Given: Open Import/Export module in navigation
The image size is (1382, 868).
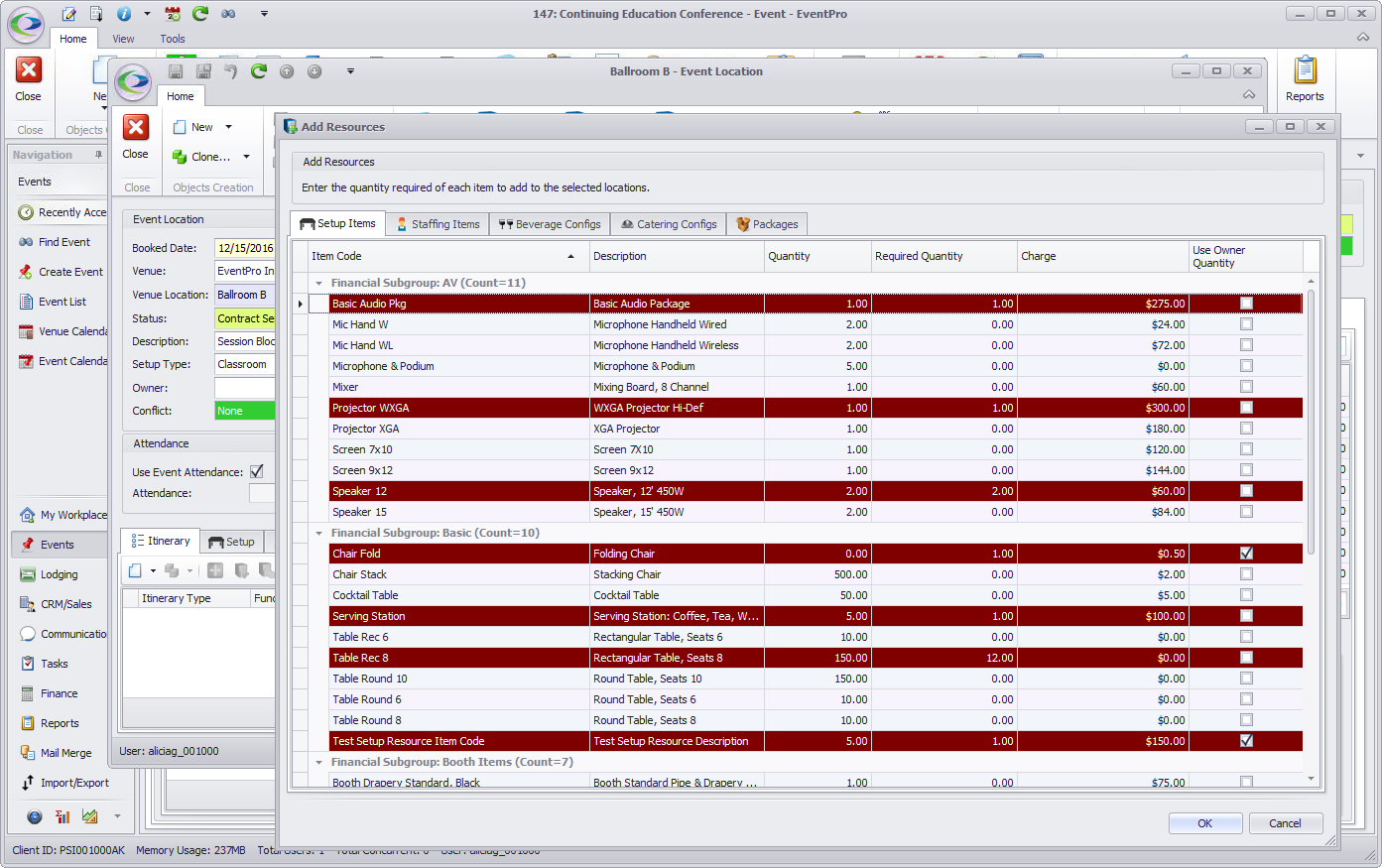Looking at the screenshot, I should pyautogui.click(x=65, y=783).
